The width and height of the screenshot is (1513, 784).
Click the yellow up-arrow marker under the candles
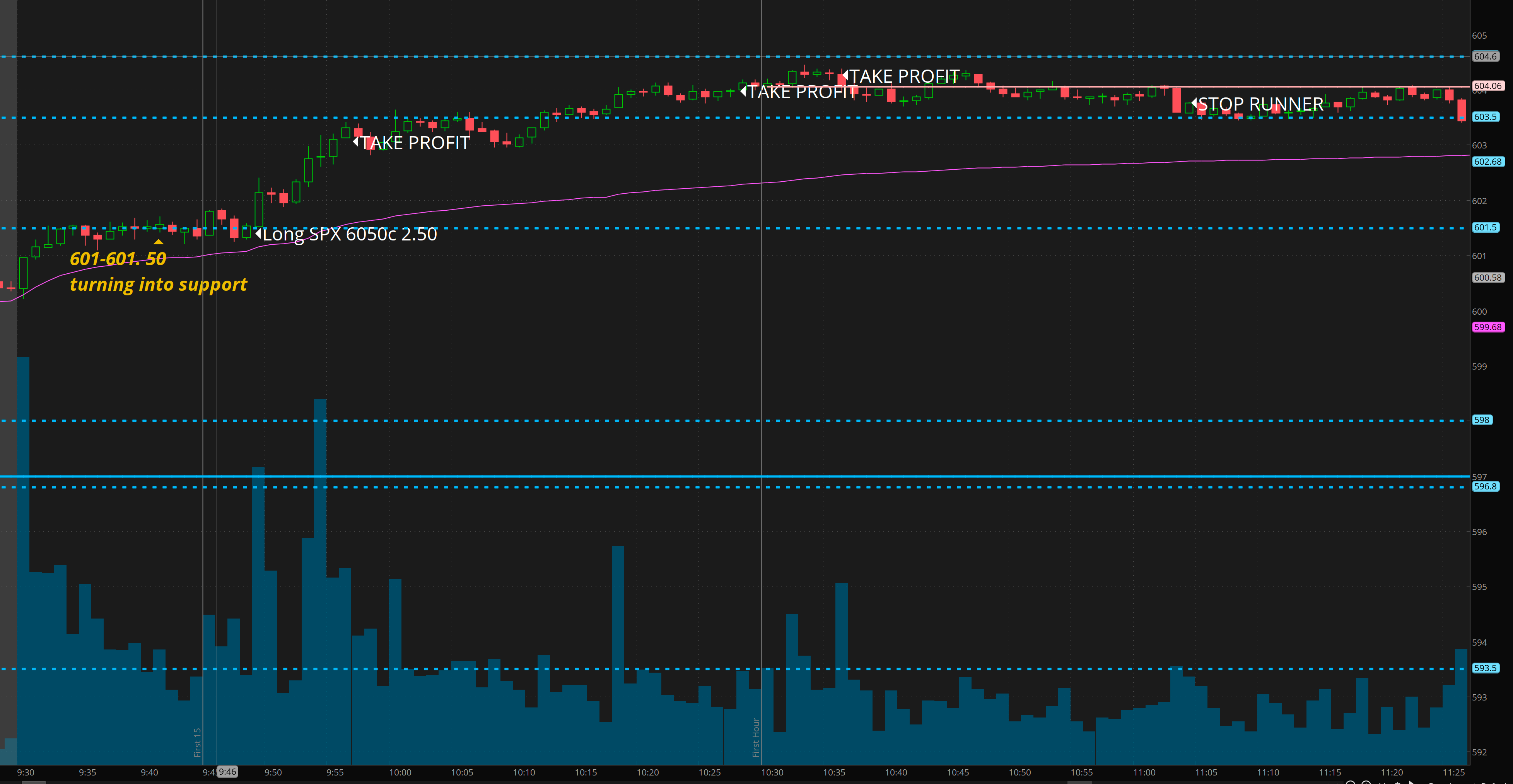click(x=158, y=242)
